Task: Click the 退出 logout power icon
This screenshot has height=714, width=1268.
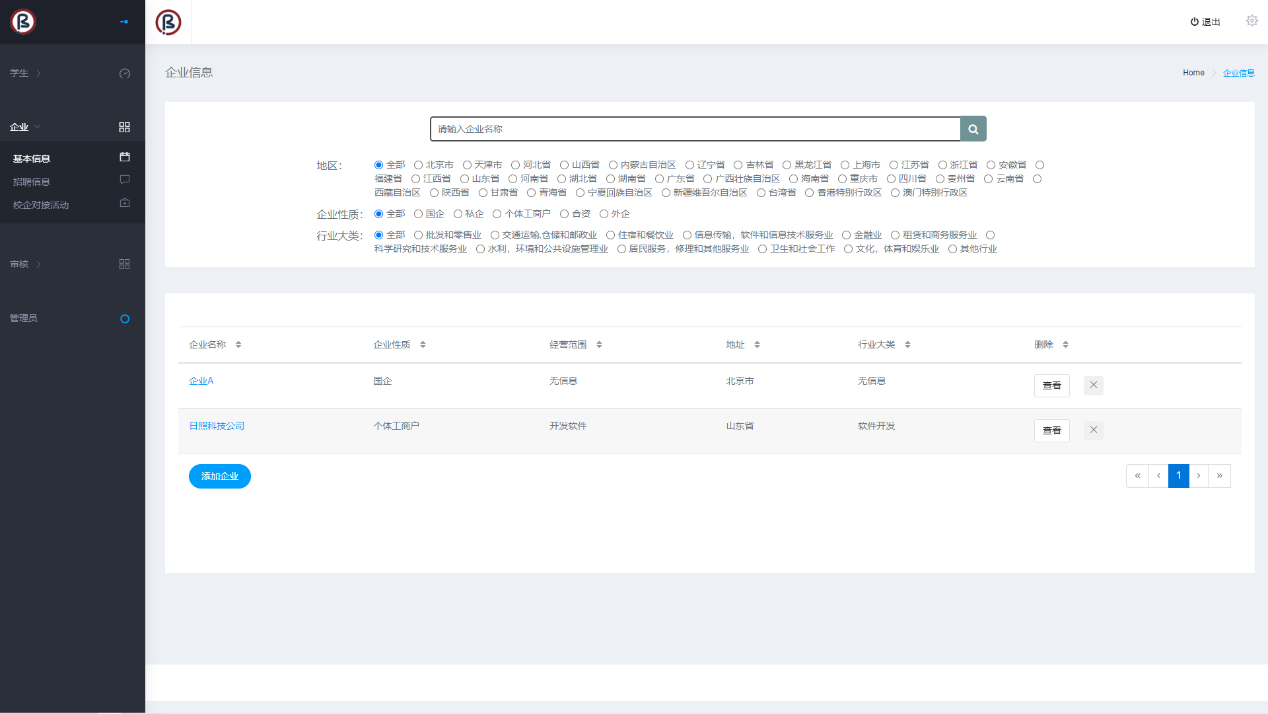Action: coord(1194,22)
